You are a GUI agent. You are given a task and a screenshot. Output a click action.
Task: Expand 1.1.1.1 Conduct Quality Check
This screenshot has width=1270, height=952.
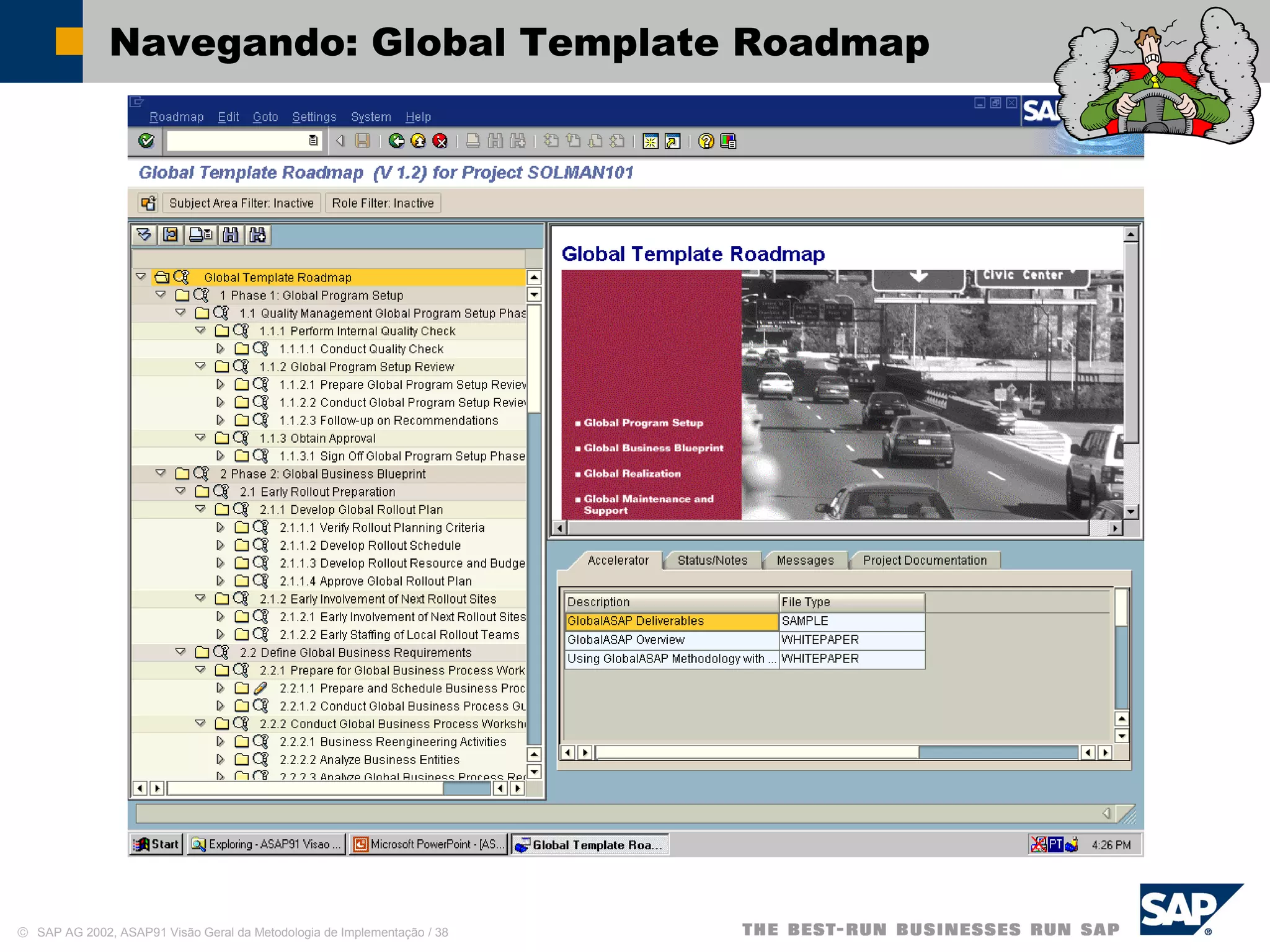tap(220, 348)
